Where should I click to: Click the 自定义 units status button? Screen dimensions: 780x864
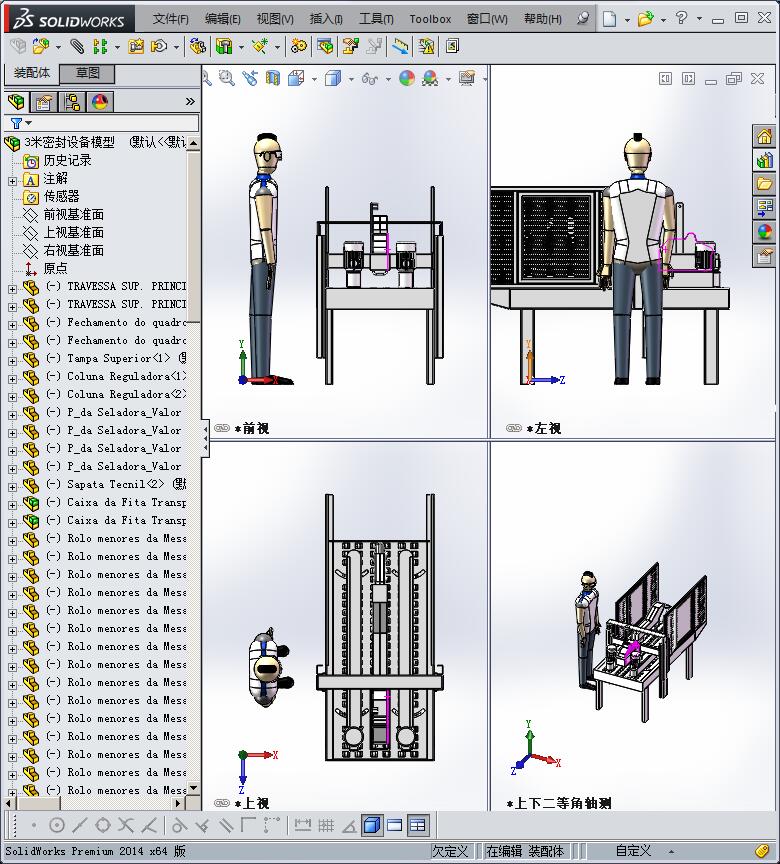point(632,850)
